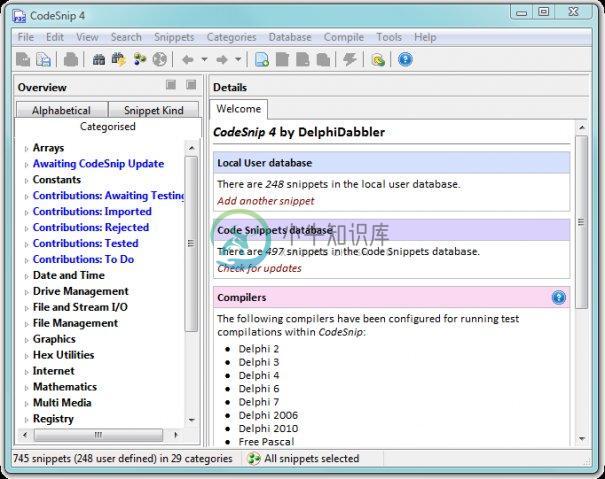605x479 pixels.
Task: Switch to the Alphabetical tab
Action: [x=62, y=110]
